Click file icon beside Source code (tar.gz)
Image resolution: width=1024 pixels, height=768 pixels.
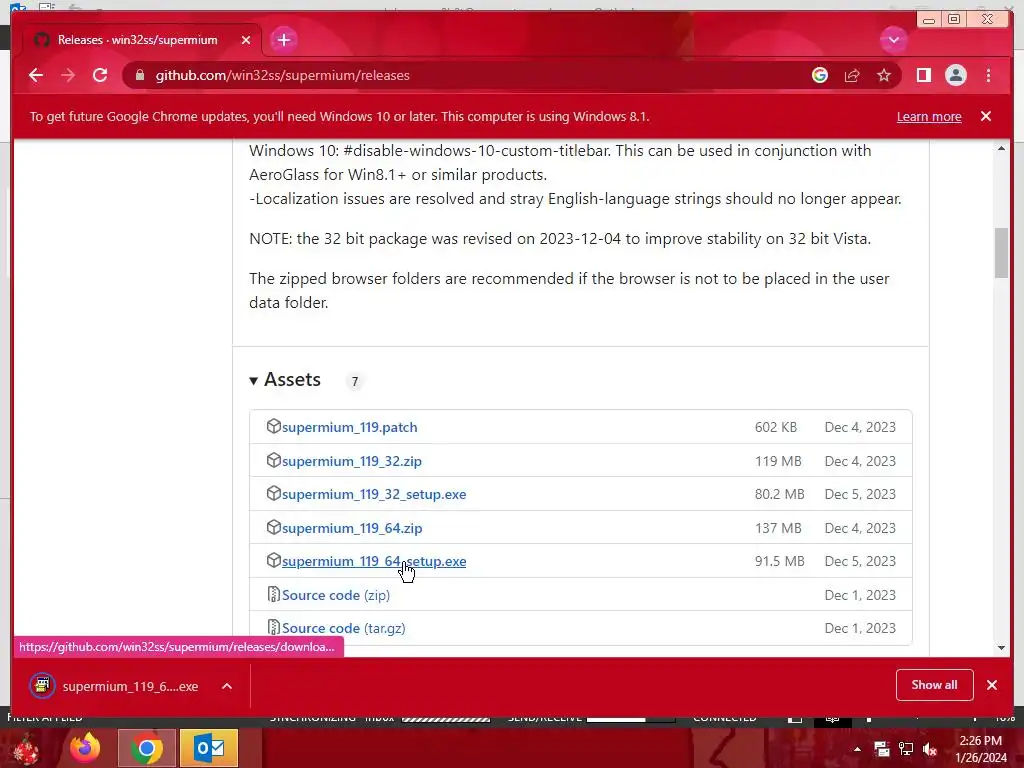[x=274, y=628]
